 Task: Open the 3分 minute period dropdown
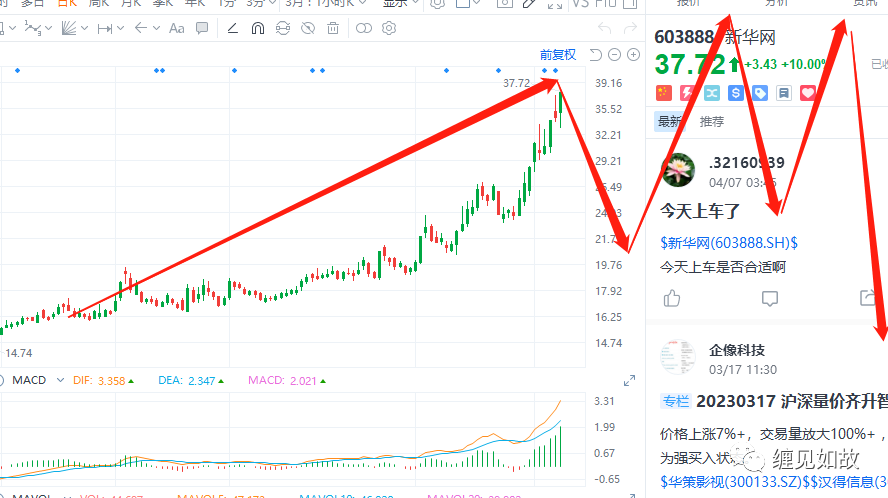[261, 3]
